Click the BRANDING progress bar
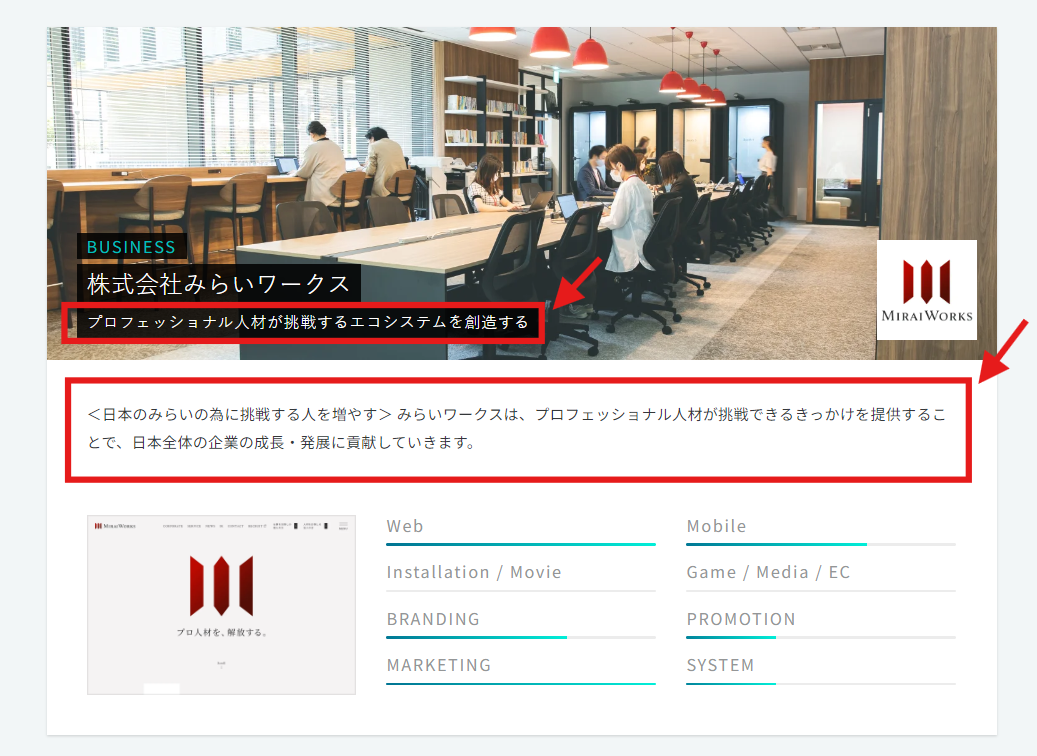Image resolution: width=1037 pixels, height=756 pixels. (x=521, y=638)
